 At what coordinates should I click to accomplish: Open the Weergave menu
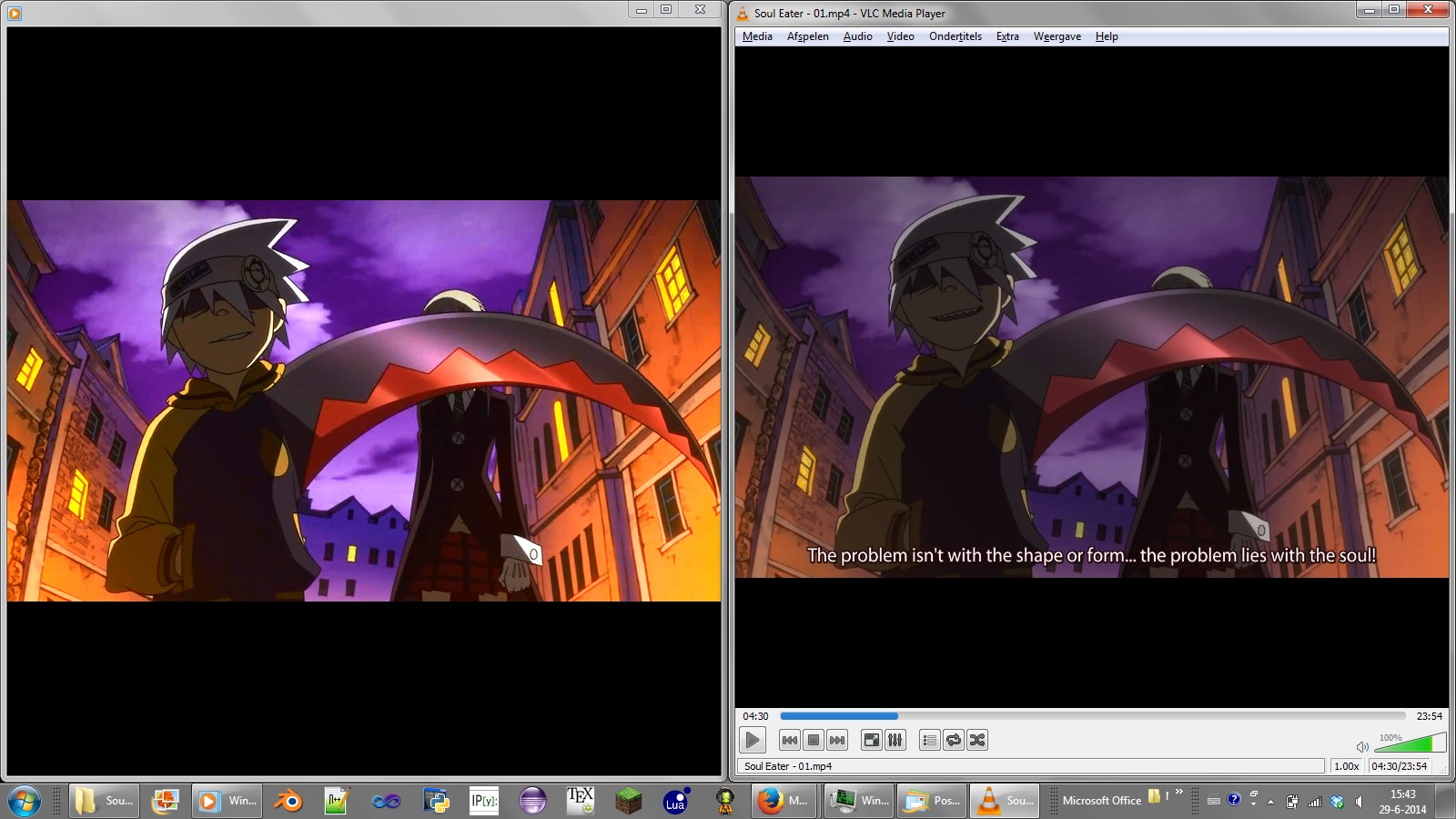(x=1057, y=36)
